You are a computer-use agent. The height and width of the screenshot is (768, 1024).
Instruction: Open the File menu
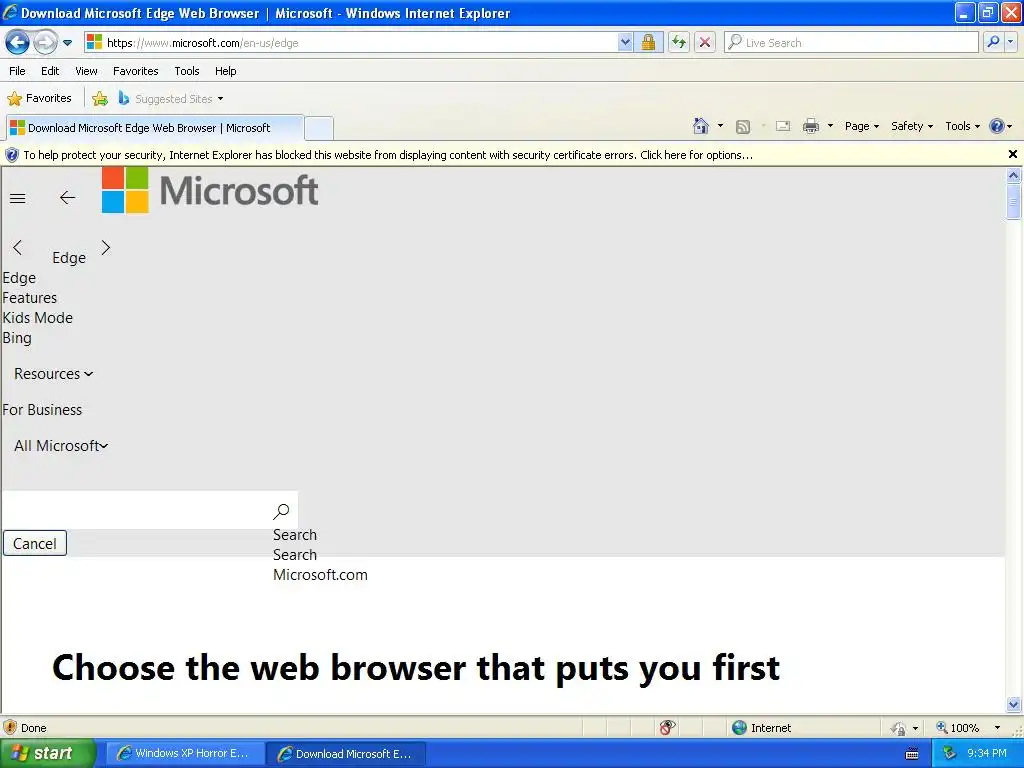(x=17, y=71)
